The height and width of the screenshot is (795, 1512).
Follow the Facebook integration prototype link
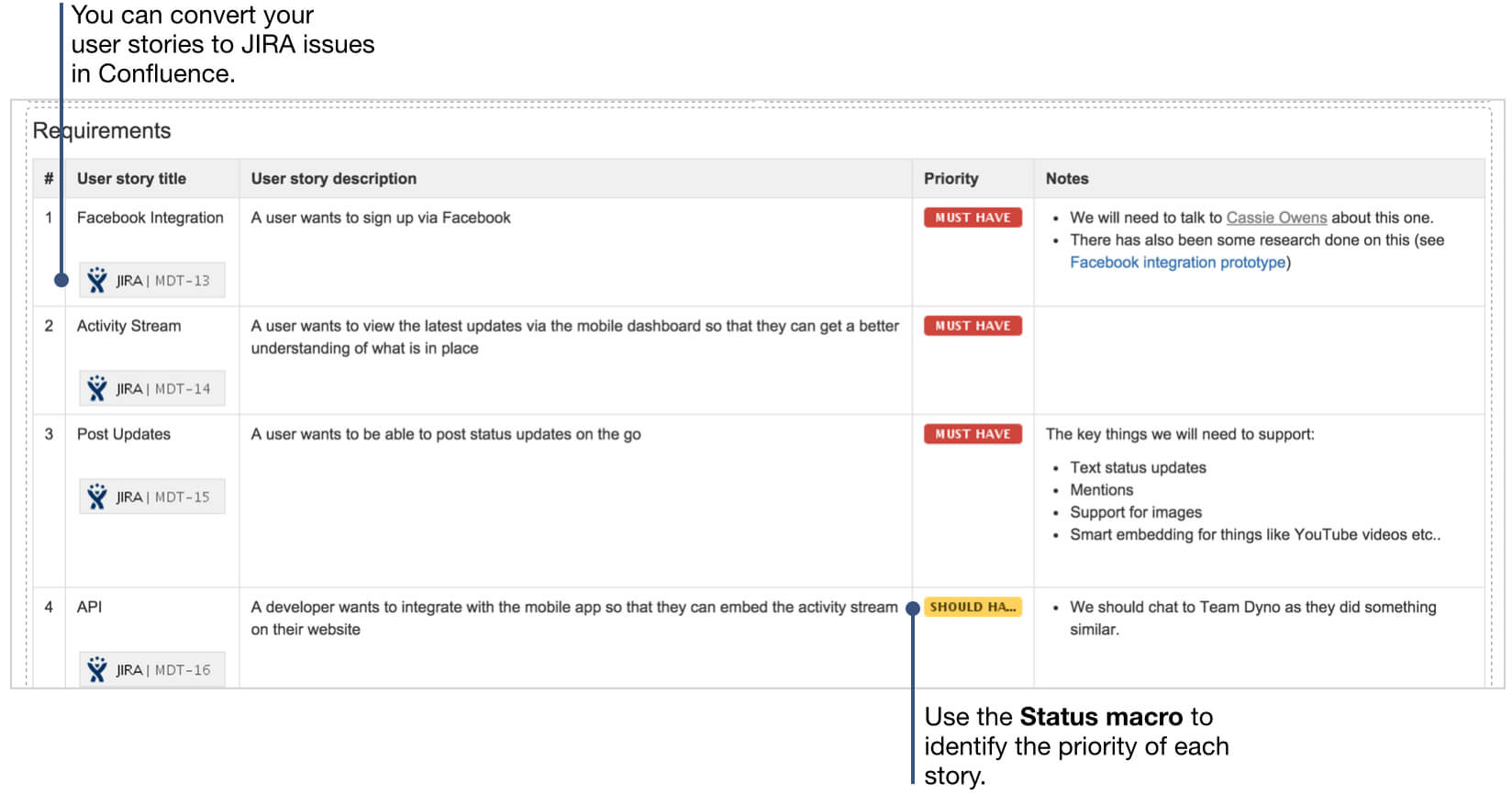click(1177, 263)
